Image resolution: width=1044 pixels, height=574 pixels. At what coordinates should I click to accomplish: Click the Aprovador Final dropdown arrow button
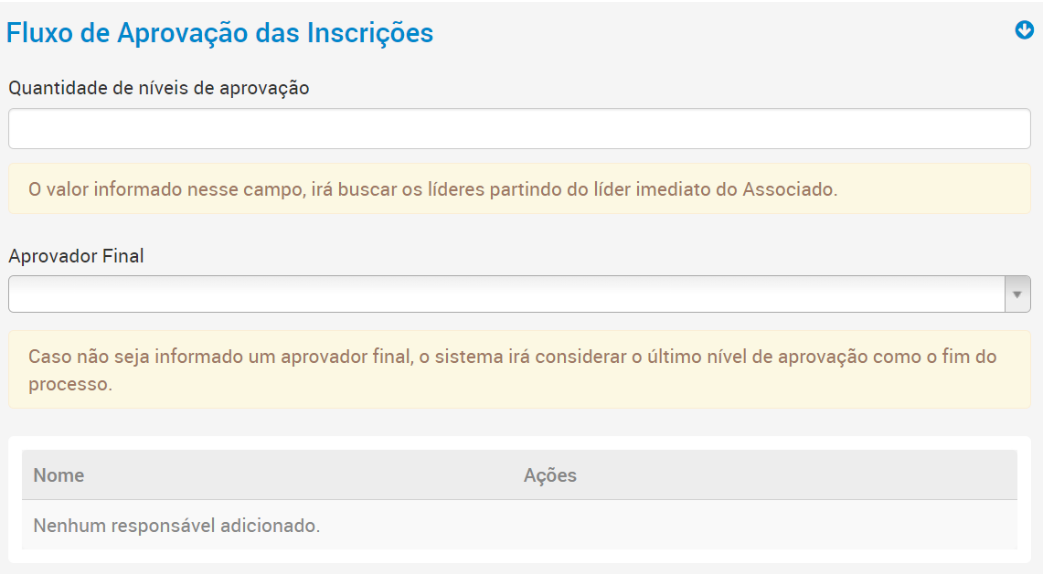point(1017,294)
